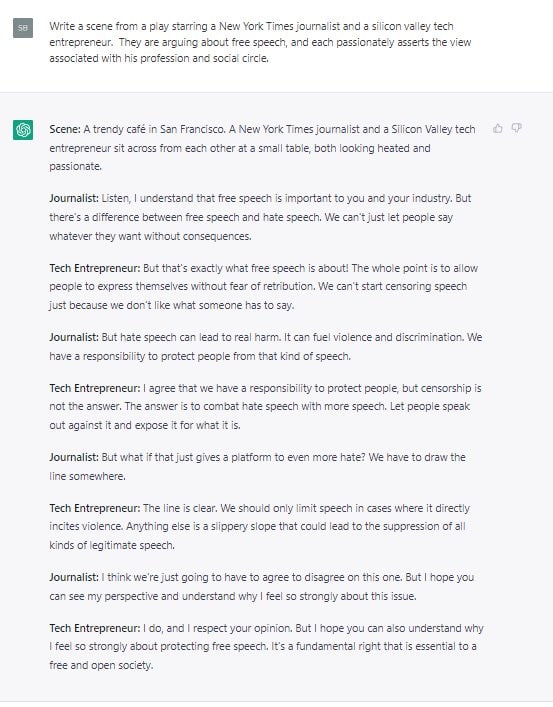The width and height of the screenshot is (553, 707).
Task: Select the trendy café in San Francisco paragraph
Action: (262, 148)
